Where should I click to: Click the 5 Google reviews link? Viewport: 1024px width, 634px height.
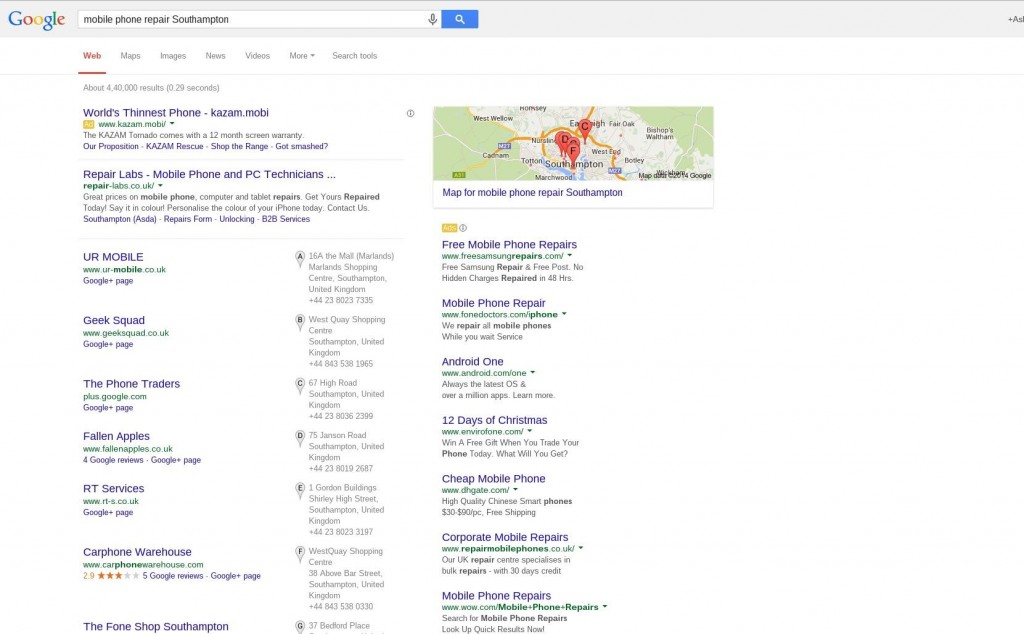point(173,576)
